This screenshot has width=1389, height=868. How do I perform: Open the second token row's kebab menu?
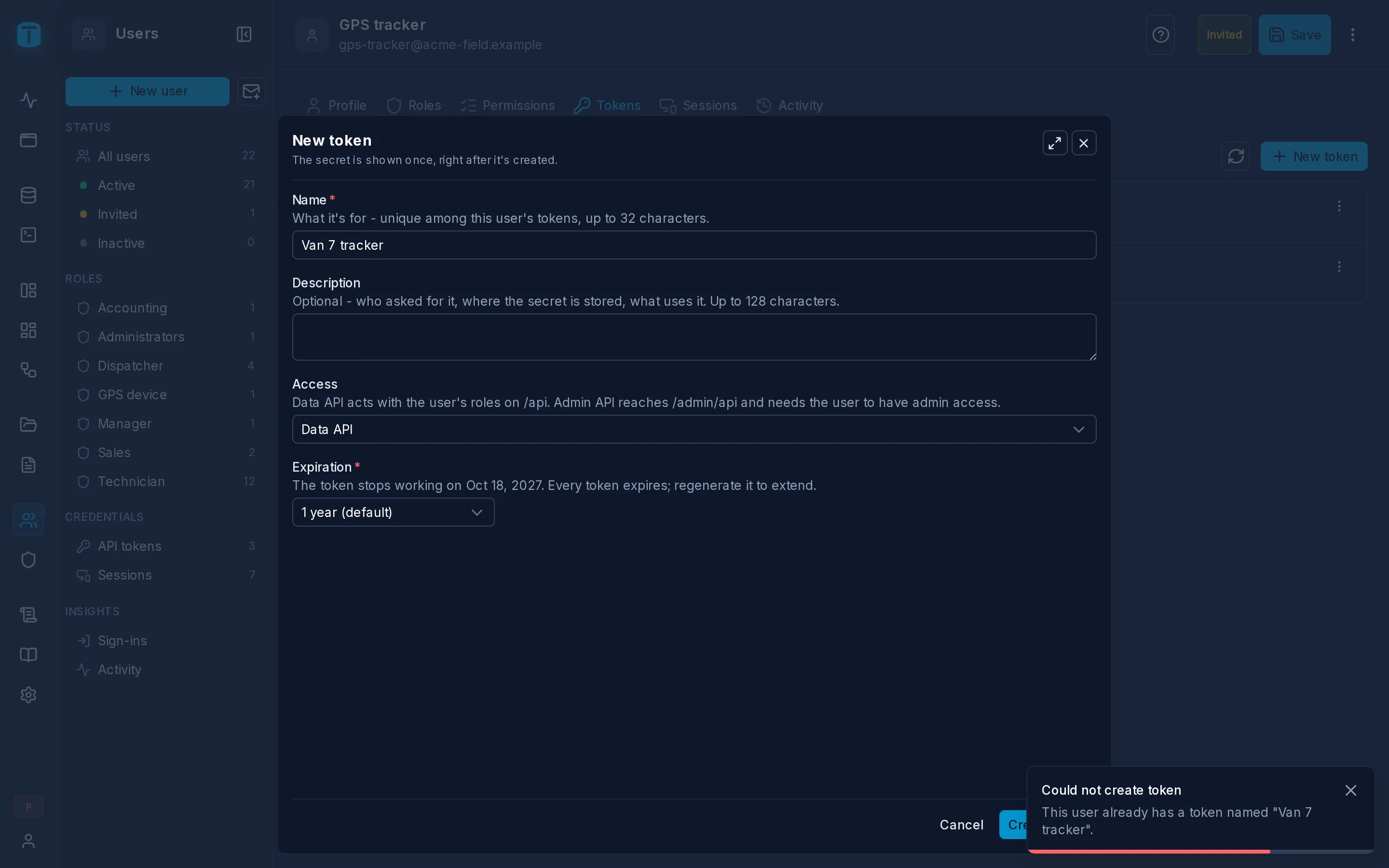1339,267
